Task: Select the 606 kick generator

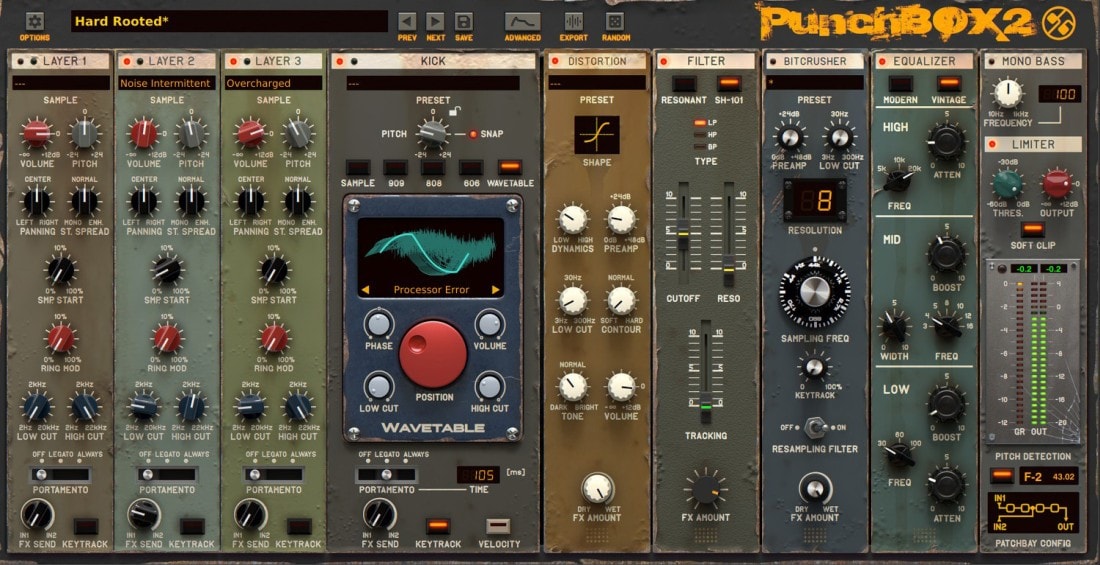Action: point(471,167)
